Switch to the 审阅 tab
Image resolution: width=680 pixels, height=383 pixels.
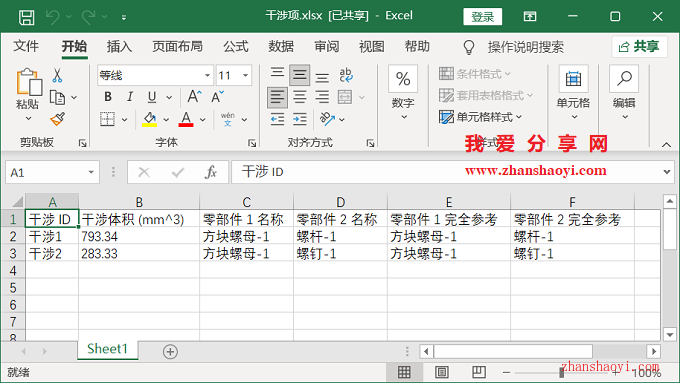(x=326, y=46)
